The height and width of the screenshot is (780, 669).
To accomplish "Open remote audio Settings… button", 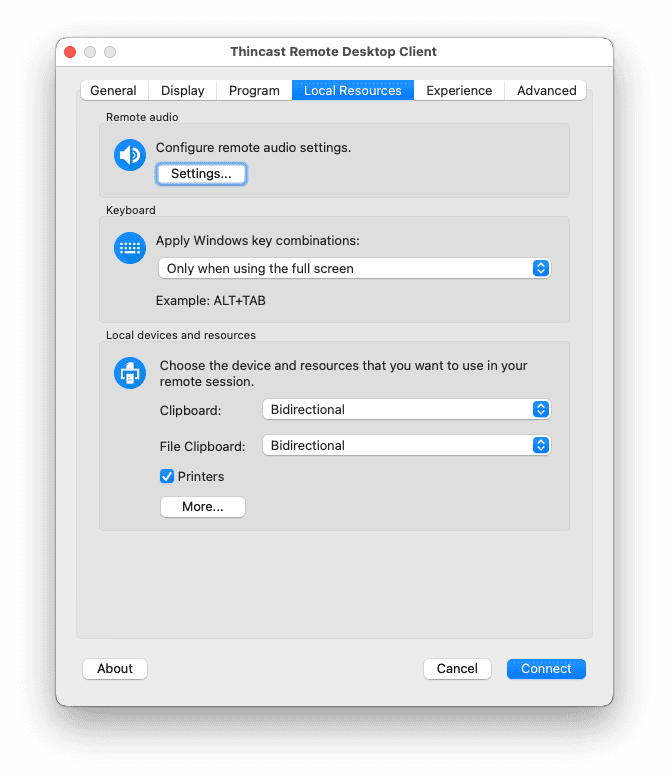I will 201,174.
